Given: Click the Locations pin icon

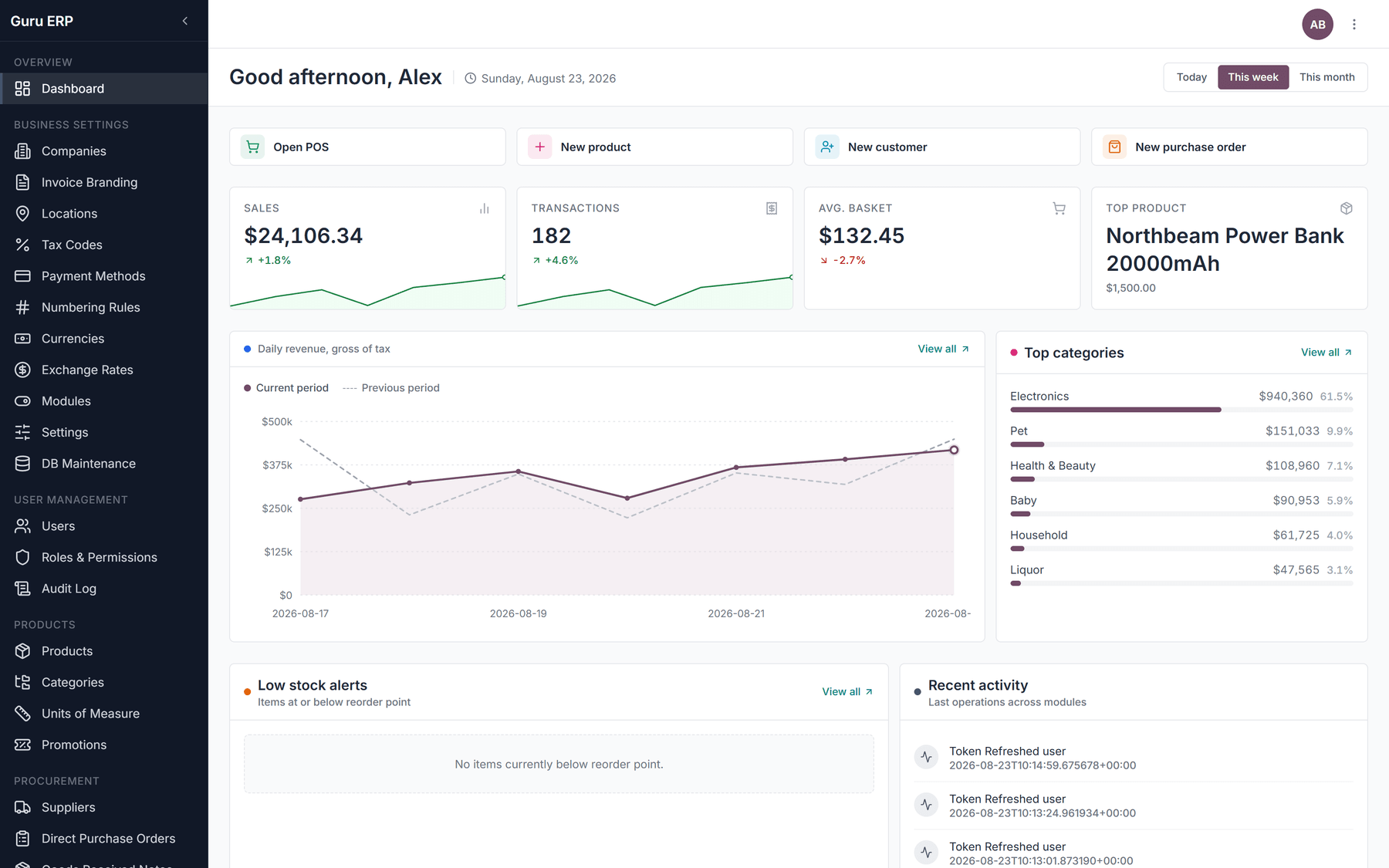Looking at the screenshot, I should [x=22, y=214].
